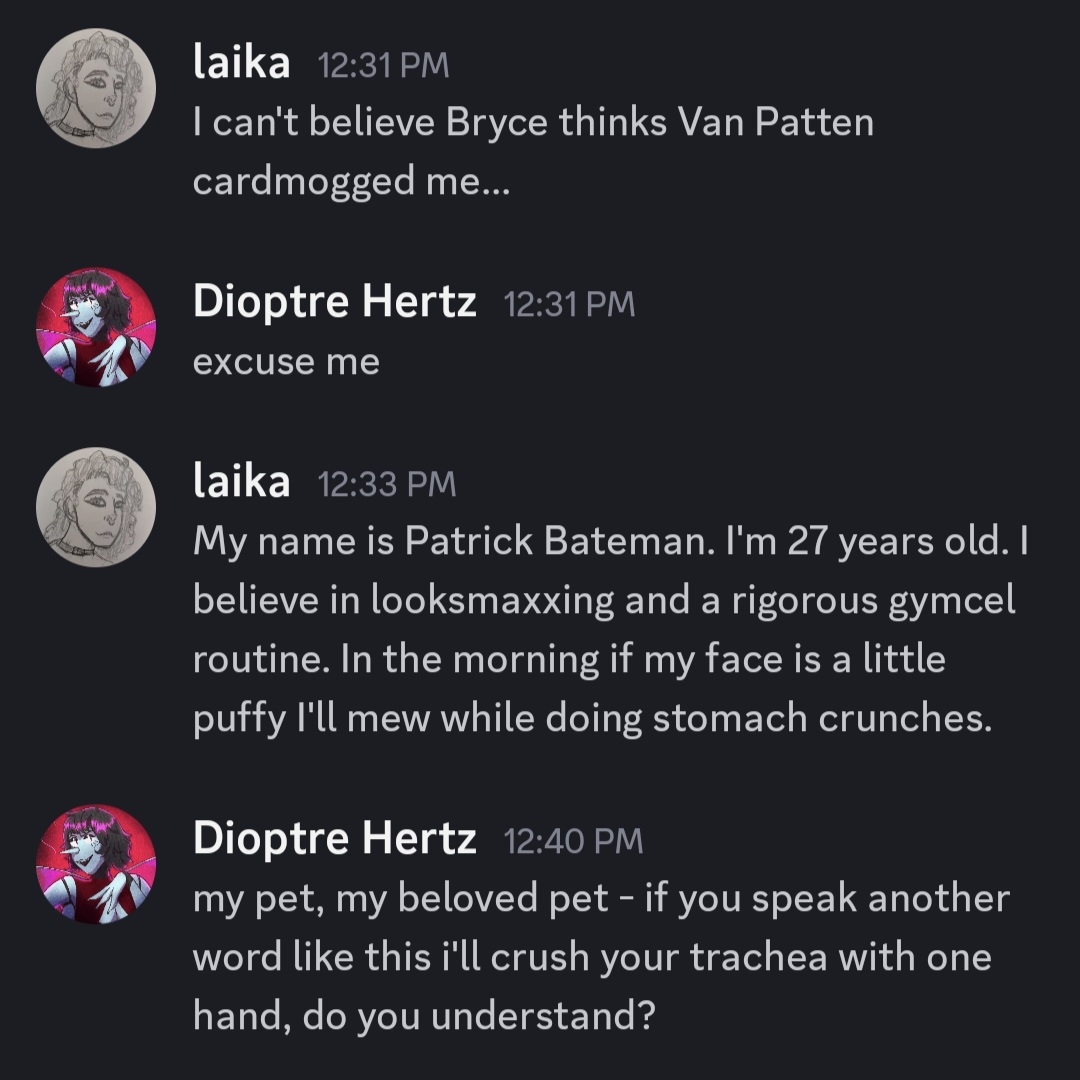Click laika's avatar beside the 12:31 PM message
1080x1080 pixels.
95,88
